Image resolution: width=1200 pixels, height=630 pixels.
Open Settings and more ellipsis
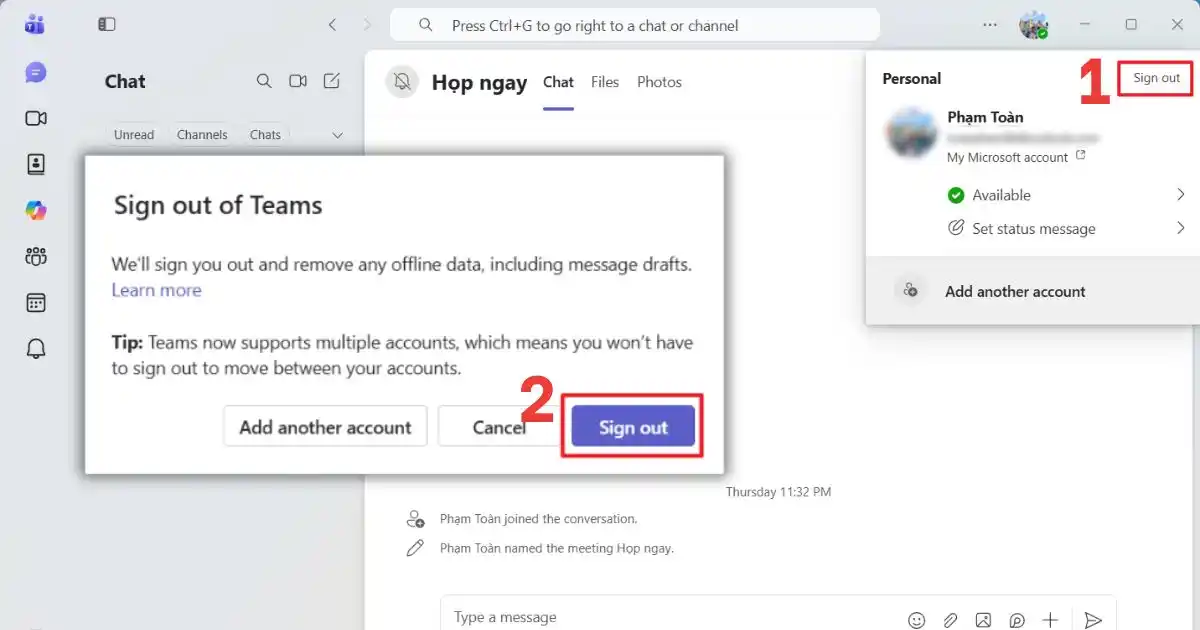click(990, 24)
